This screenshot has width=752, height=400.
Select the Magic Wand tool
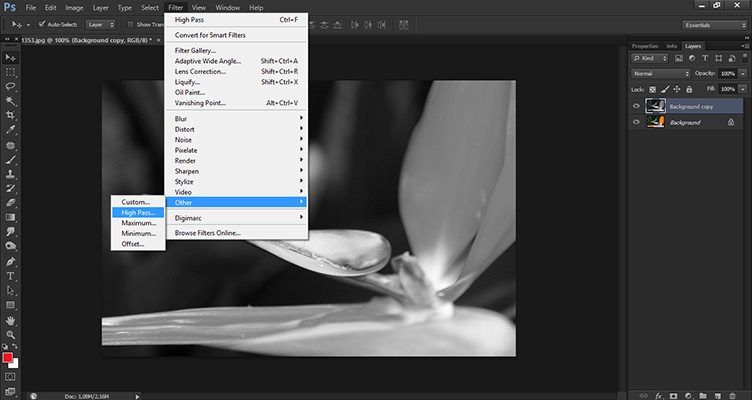tap(10, 101)
